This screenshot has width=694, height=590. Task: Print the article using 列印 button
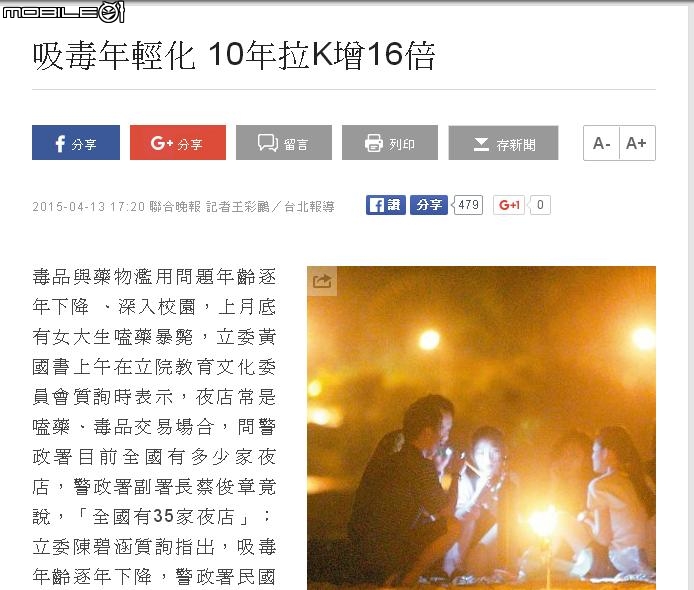pos(390,143)
